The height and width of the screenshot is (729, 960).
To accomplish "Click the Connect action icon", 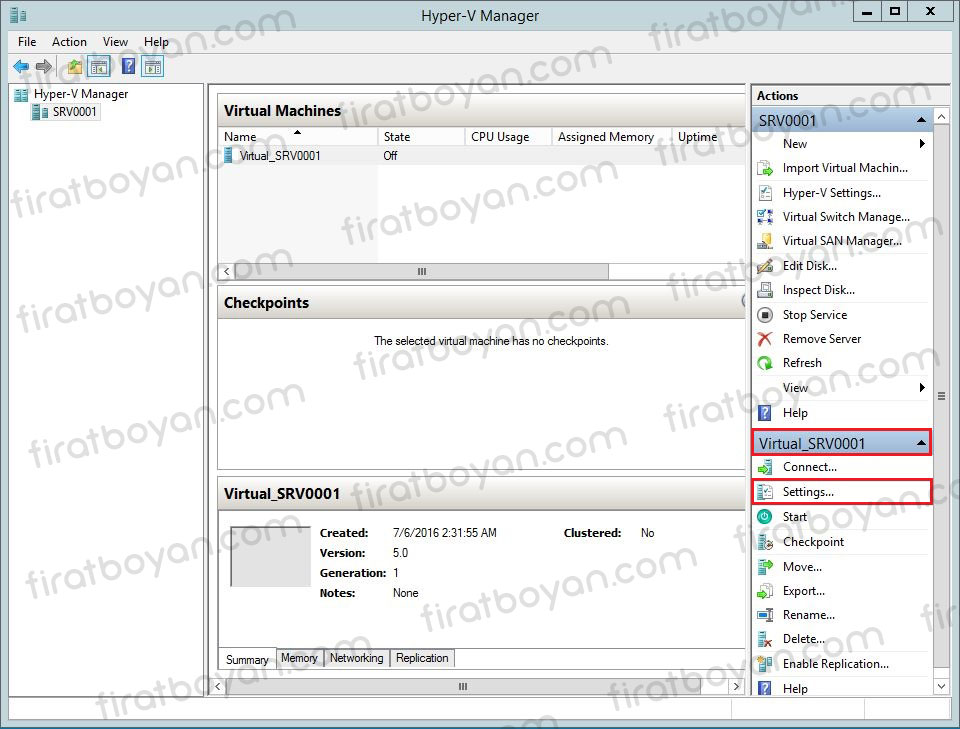I will pos(765,467).
